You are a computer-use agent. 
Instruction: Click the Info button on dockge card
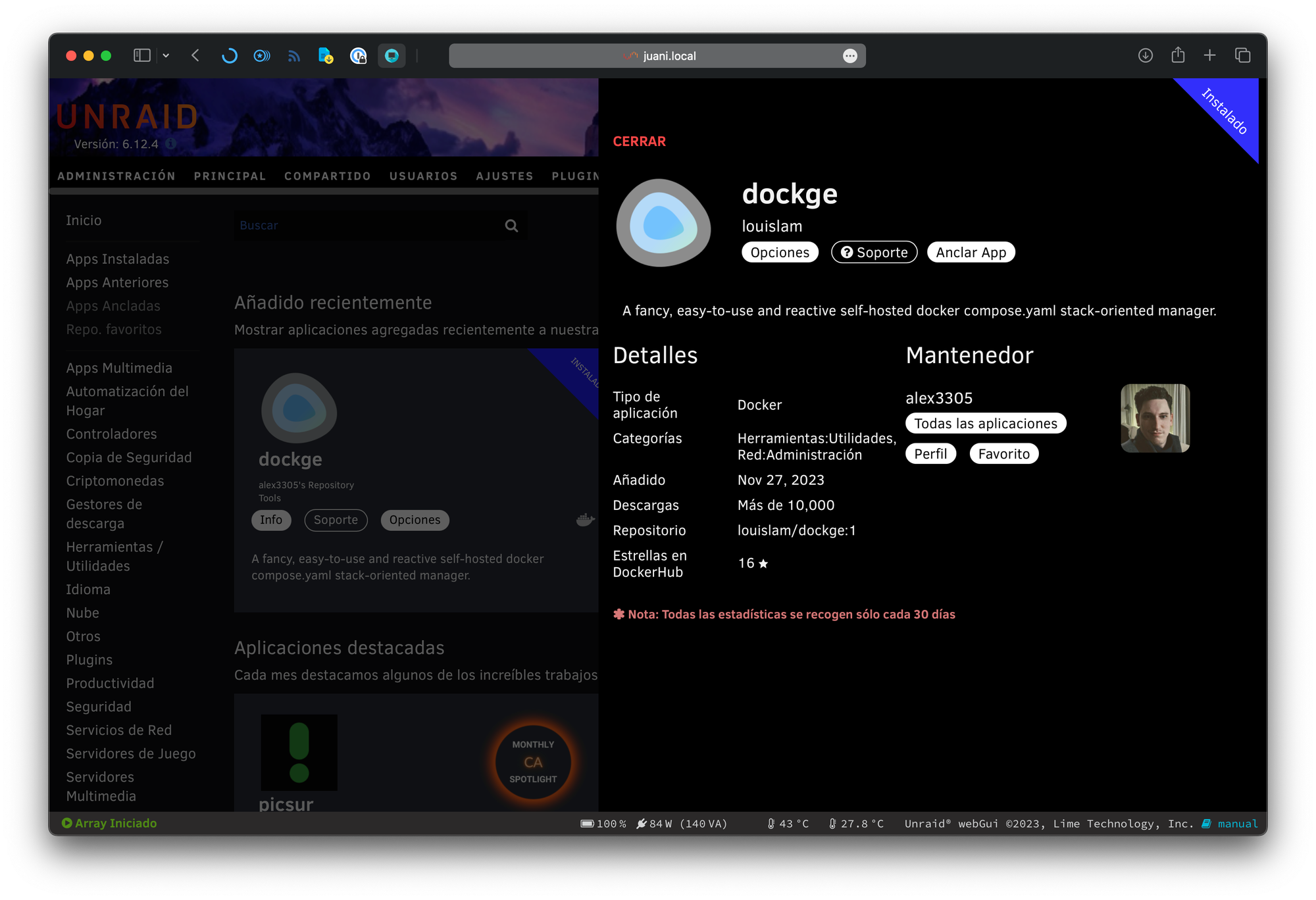(x=270, y=520)
